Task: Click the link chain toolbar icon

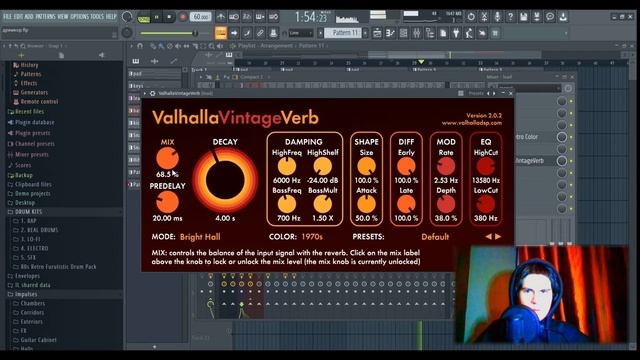Action: [260, 33]
